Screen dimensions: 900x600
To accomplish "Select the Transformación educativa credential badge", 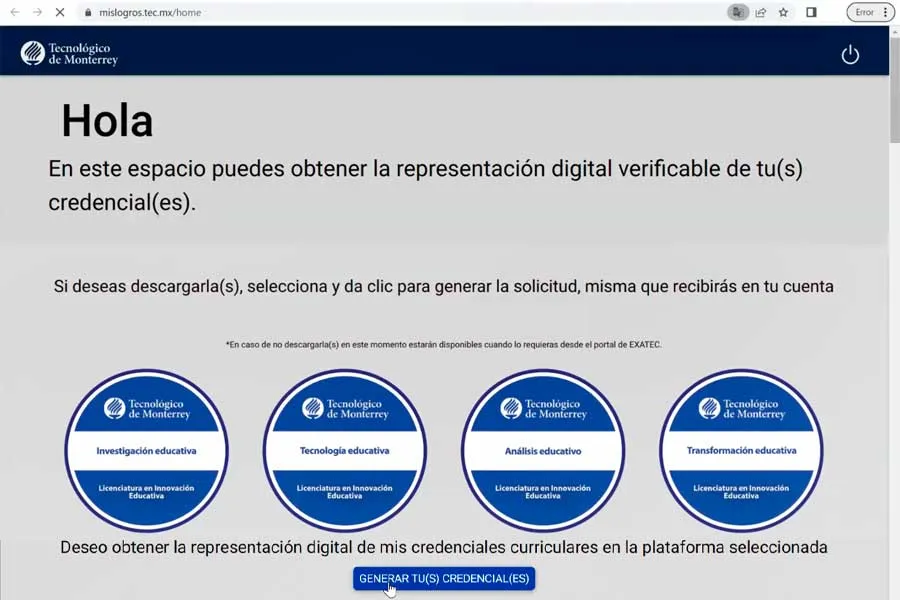I will point(741,449).
